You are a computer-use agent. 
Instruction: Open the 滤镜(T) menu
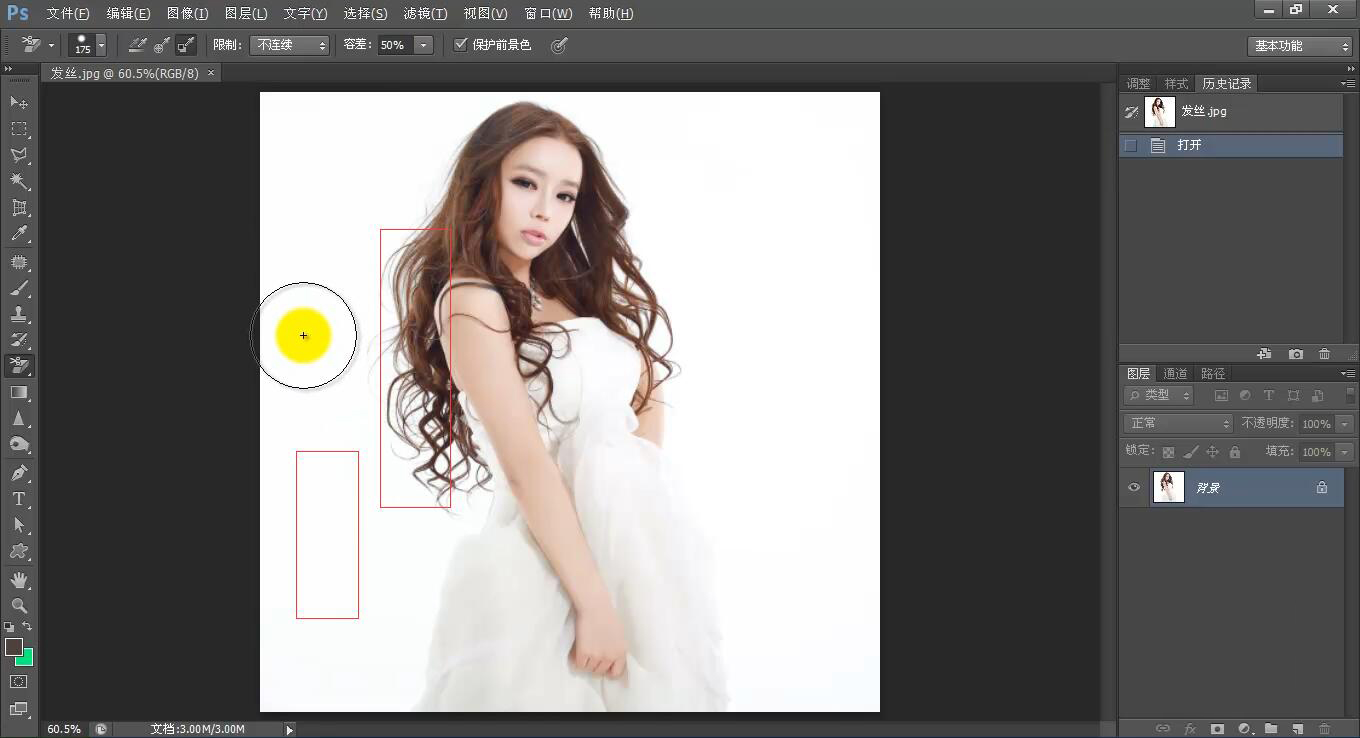click(425, 13)
